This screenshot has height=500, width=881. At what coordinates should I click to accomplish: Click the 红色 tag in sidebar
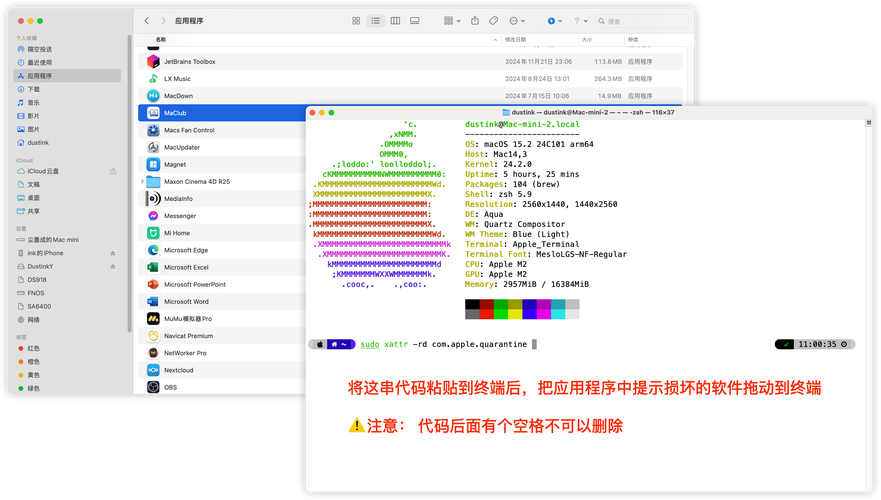pyautogui.click(x=34, y=348)
